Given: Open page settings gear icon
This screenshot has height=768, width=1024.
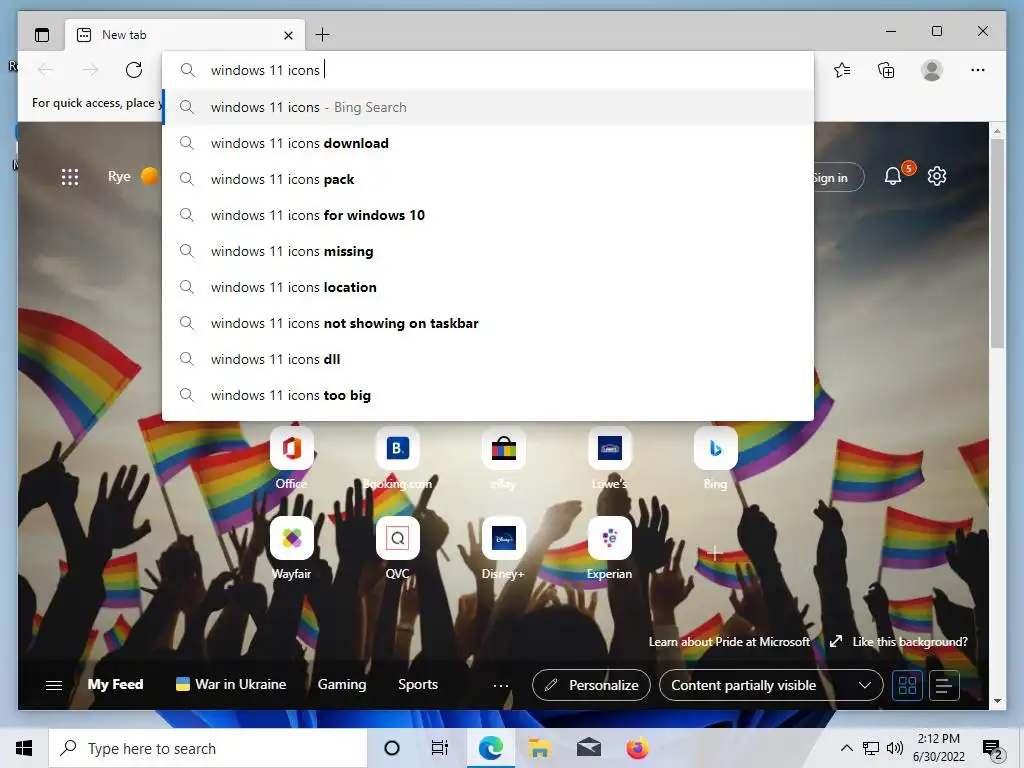Looking at the screenshot, I should 936,176.
